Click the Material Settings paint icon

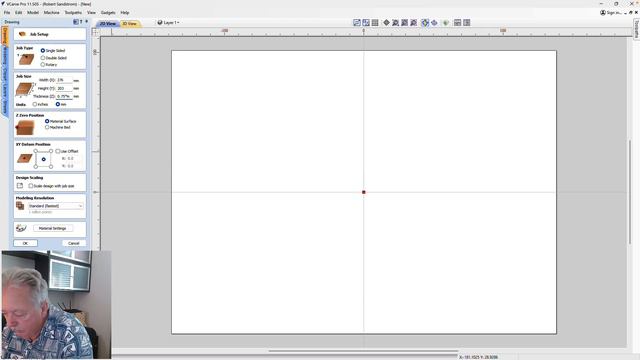(x=21, y=228)
